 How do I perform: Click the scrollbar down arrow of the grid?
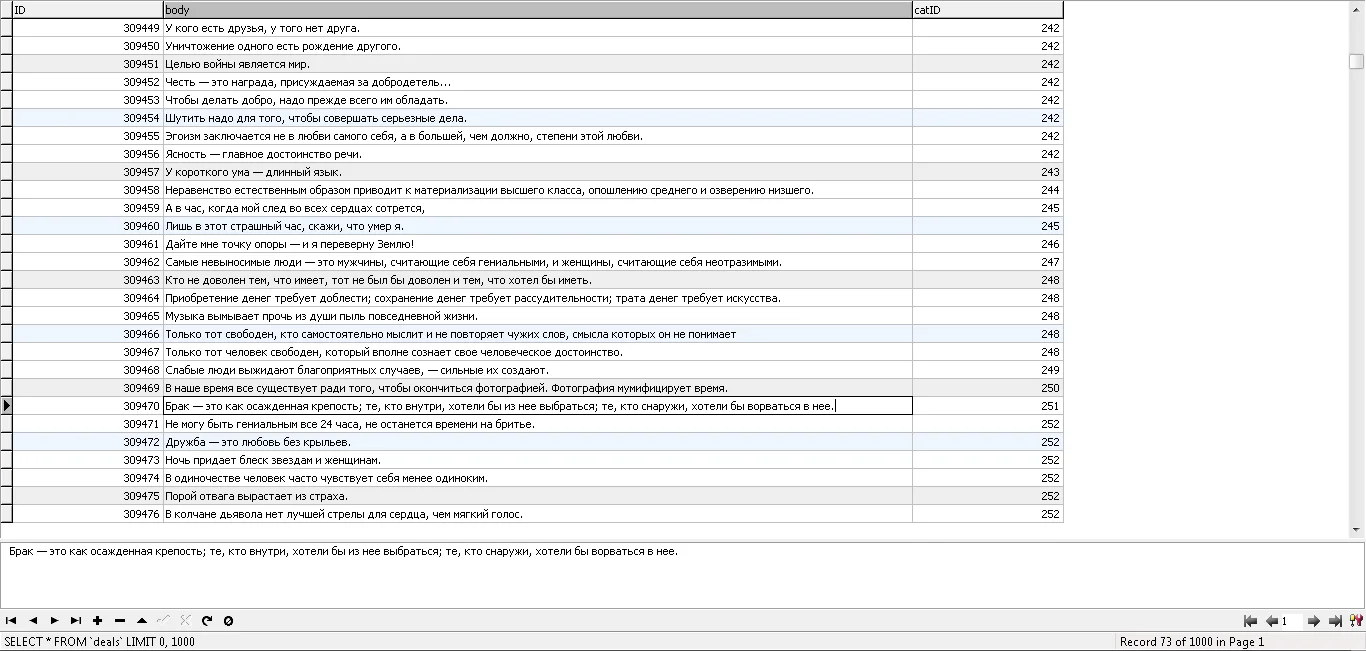[1356, 530]
